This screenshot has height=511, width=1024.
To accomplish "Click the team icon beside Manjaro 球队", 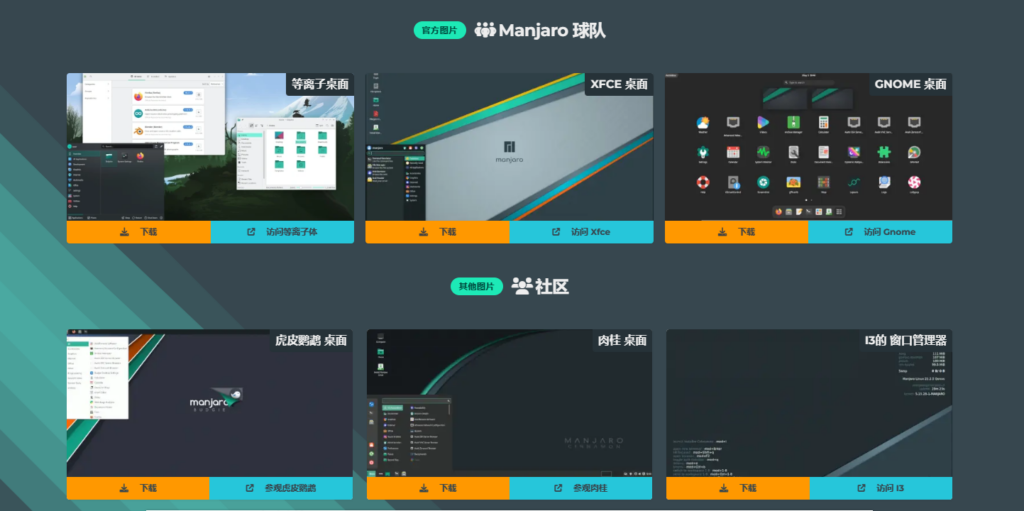I will point(485,30).
